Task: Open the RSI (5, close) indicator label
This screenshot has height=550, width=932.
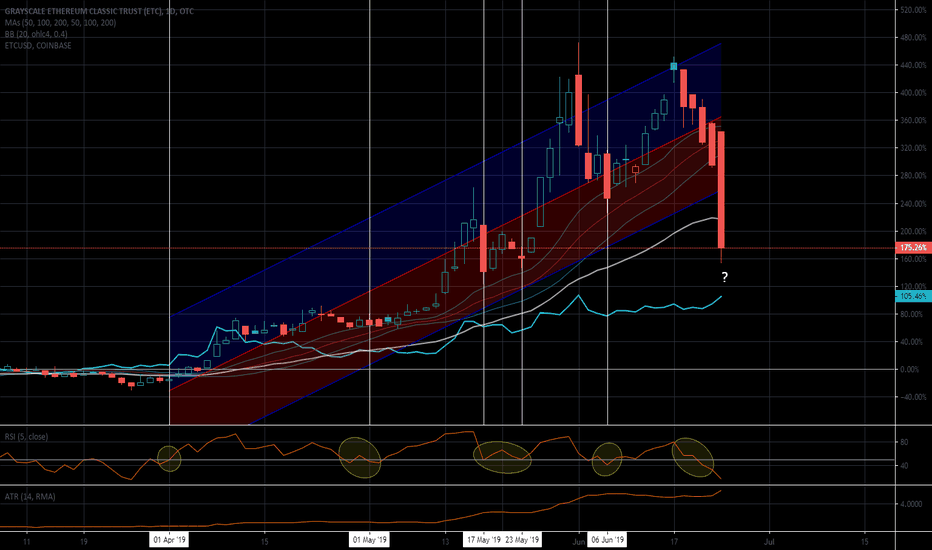Action: click(x=26, y=436)
